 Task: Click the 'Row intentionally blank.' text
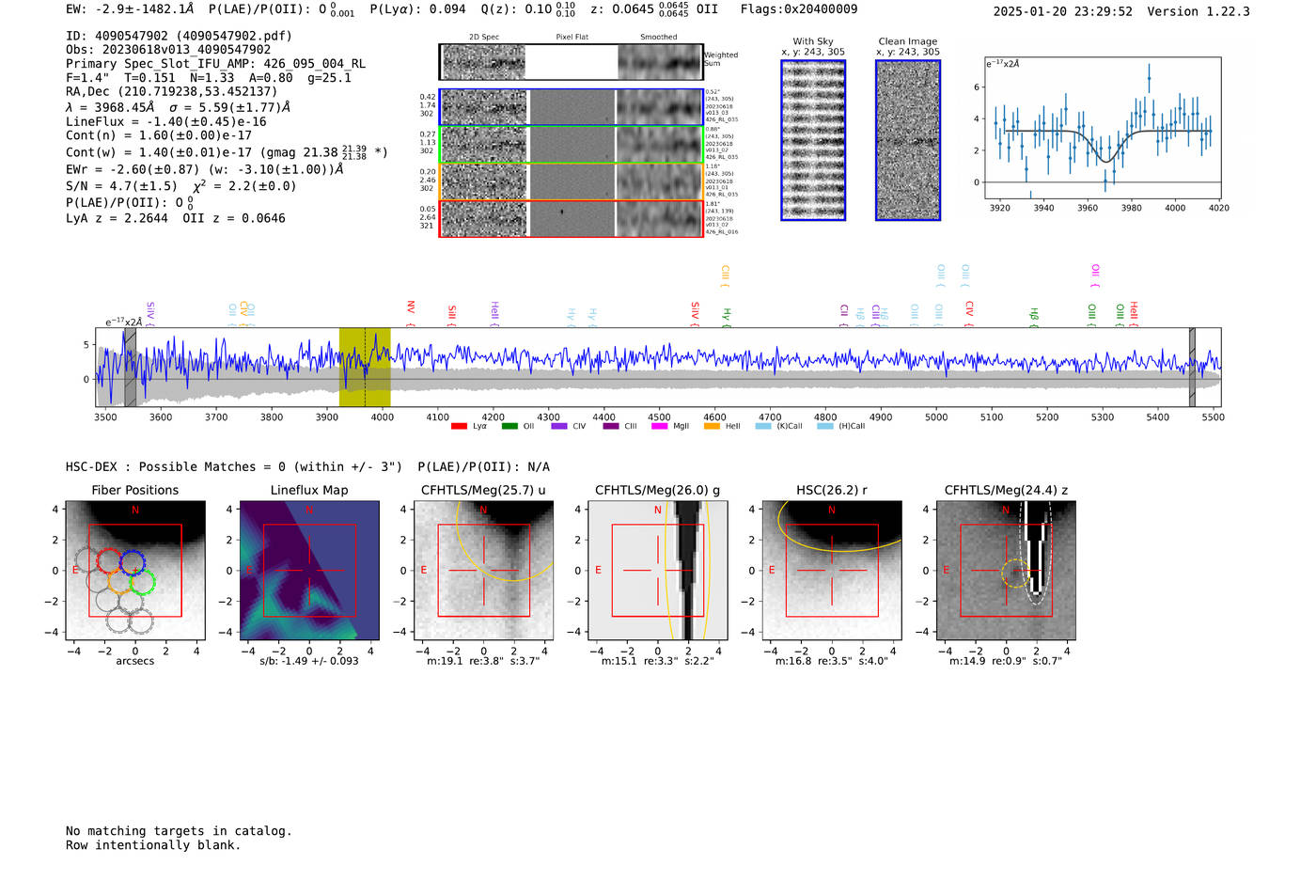click(x=153, y=845)
